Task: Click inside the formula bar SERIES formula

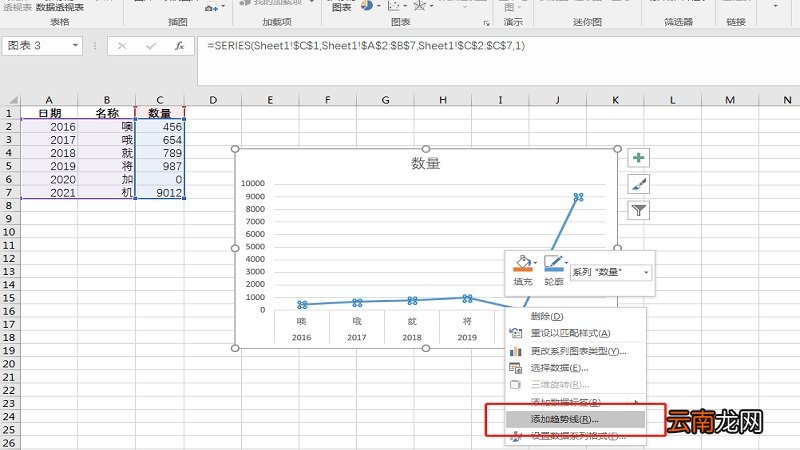Action: click(x=366, y=45)
